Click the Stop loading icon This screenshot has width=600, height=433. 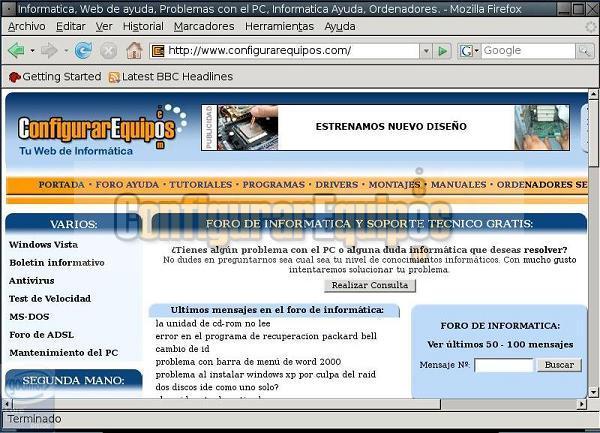(x=109, y=50)
